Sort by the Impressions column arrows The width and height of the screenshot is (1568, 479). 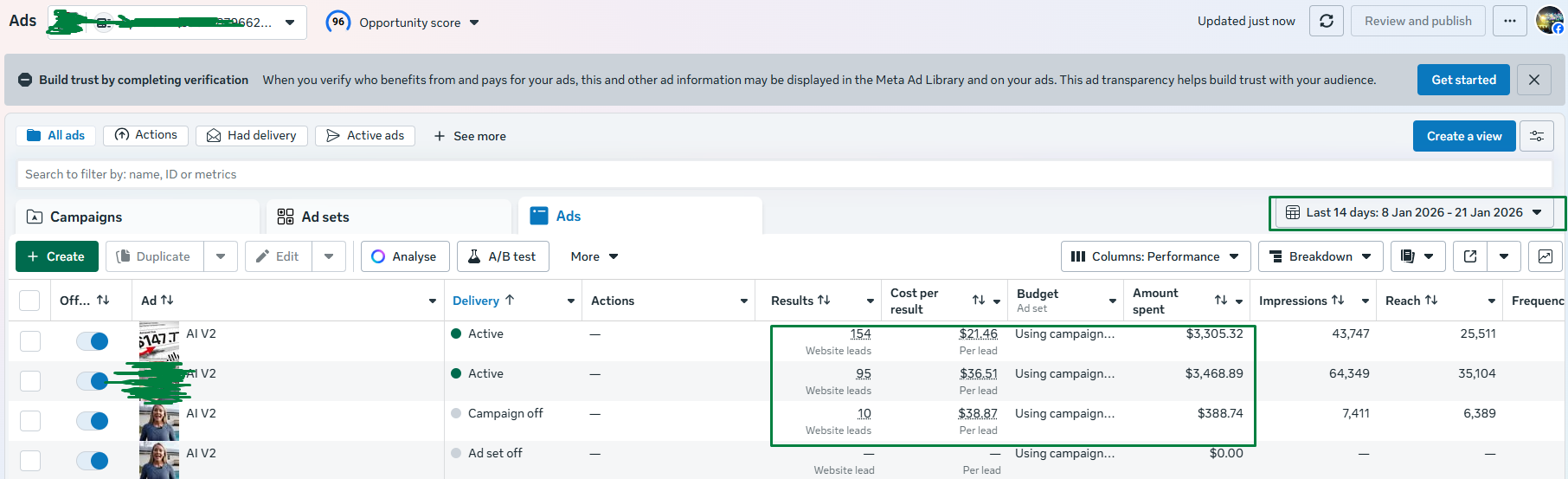[1338, 300]
